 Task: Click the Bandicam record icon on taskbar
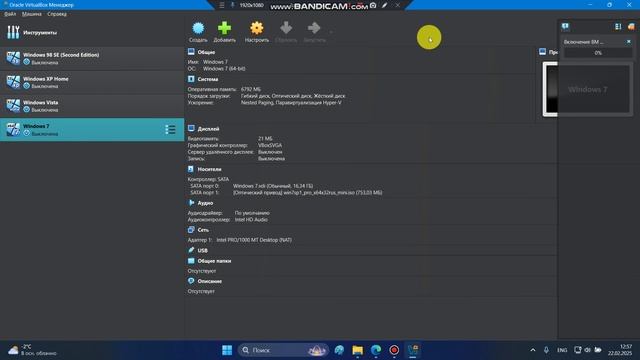pos(394,350)
